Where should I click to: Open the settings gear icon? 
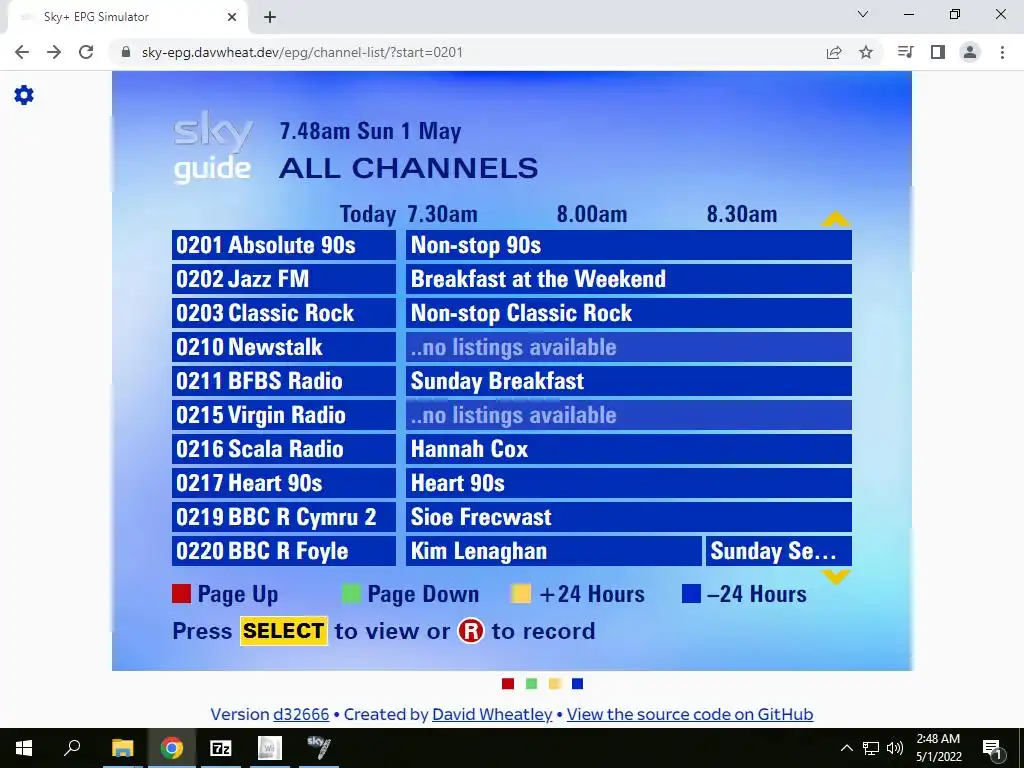click(x=24, y=95)
